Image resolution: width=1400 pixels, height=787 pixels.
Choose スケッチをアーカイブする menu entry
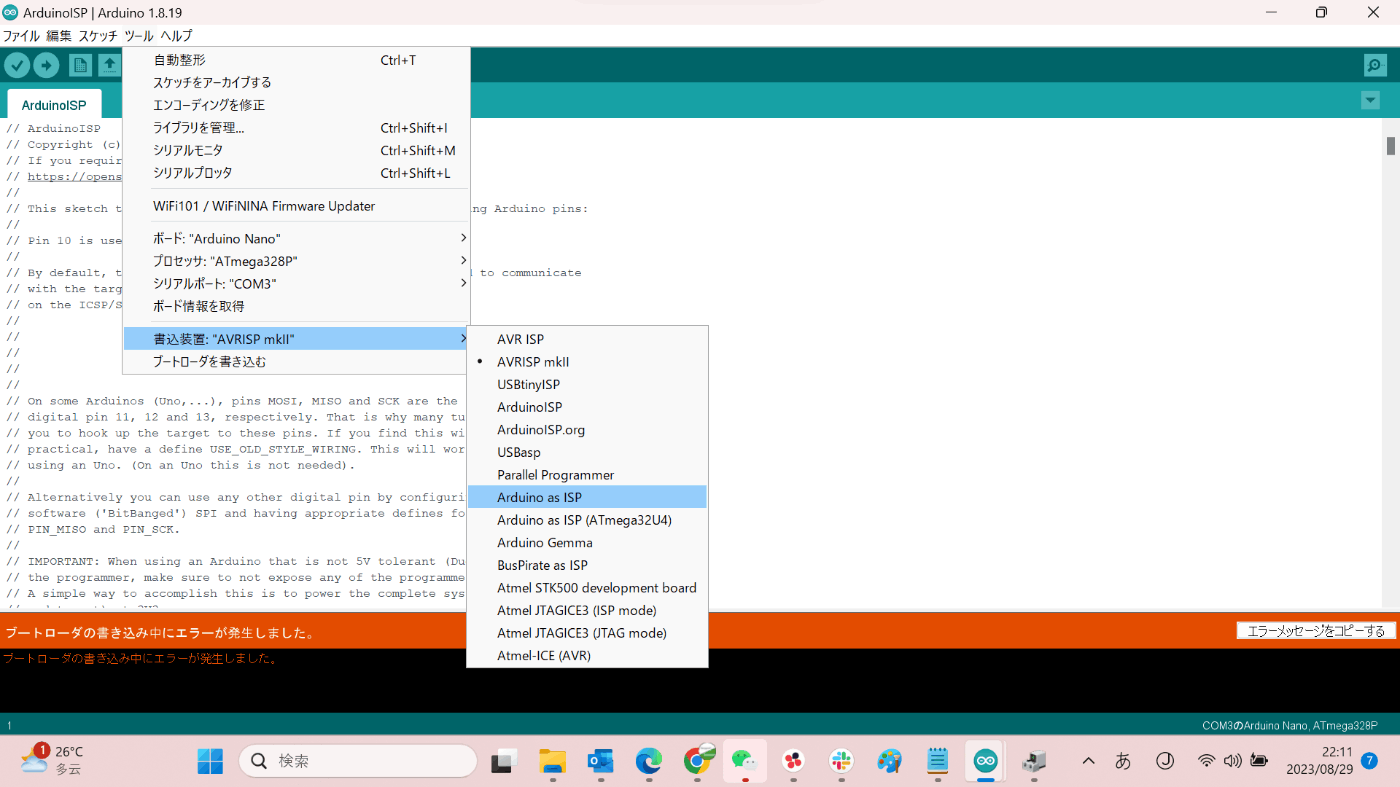(x=296, y=82)
